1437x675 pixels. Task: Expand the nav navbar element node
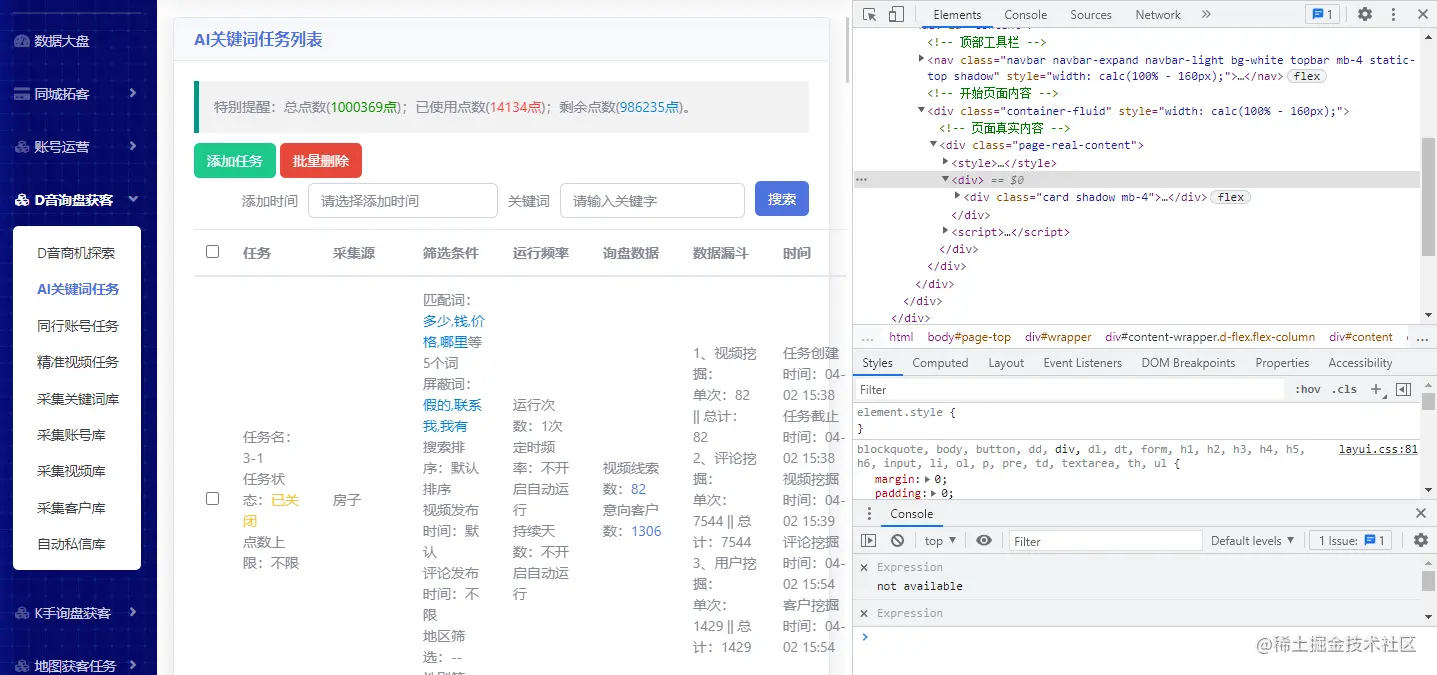click(x=921, y=60)
